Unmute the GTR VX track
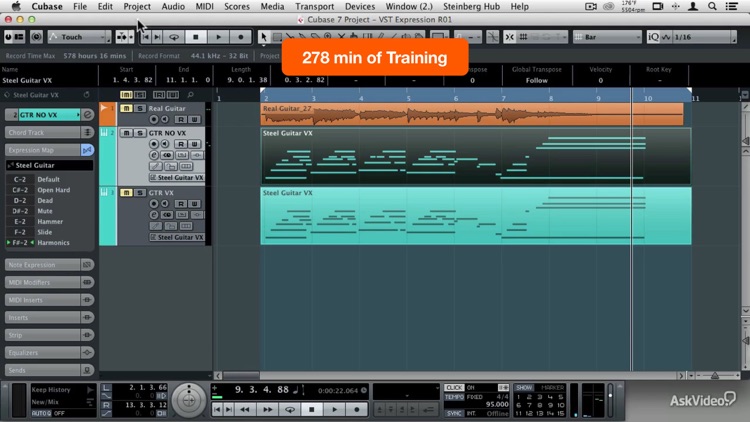The width and height of the screenshot is (750, 422). coord(126,193)
